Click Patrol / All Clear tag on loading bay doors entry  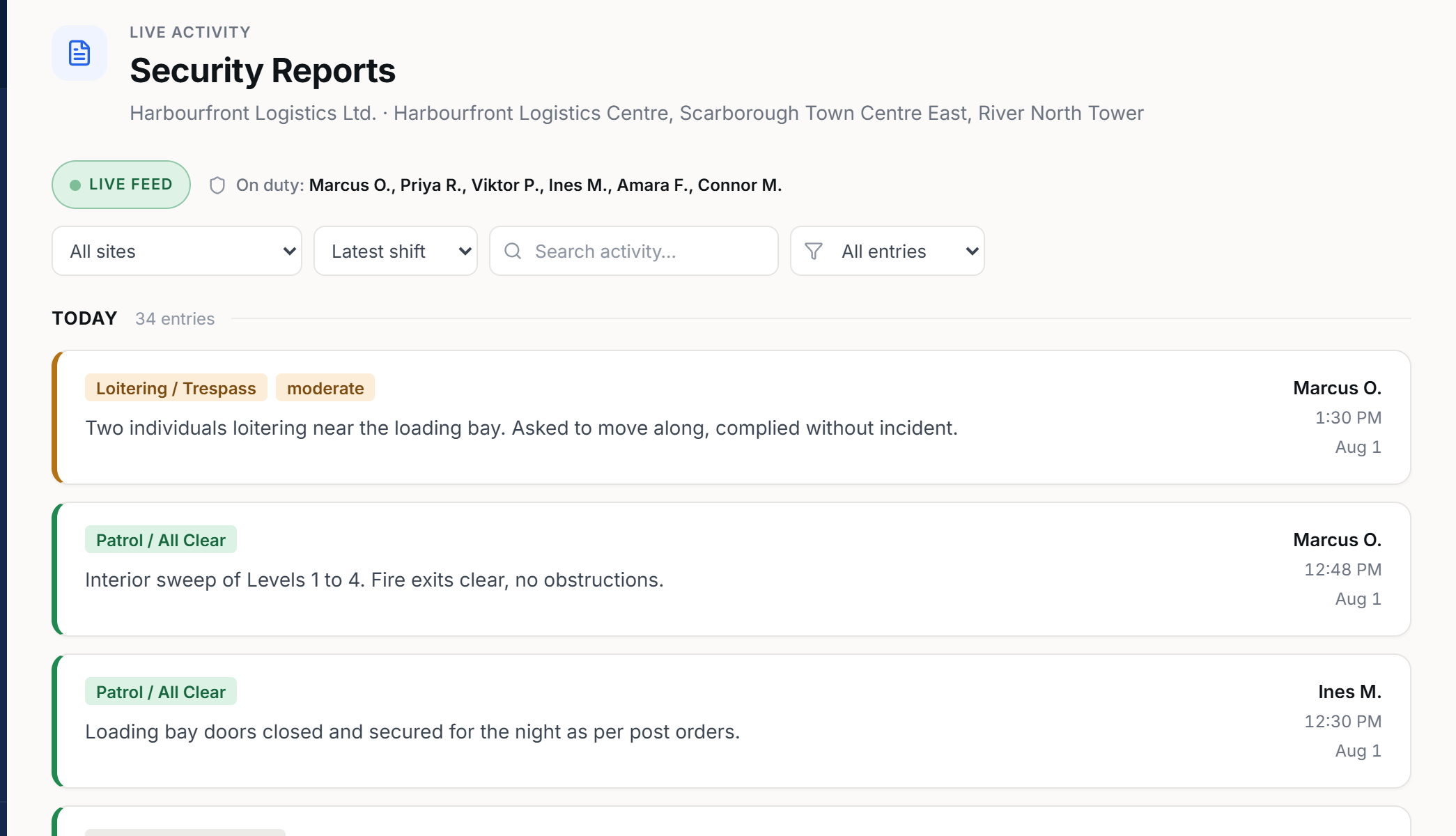pyautogui.click(x=161, y=692)
